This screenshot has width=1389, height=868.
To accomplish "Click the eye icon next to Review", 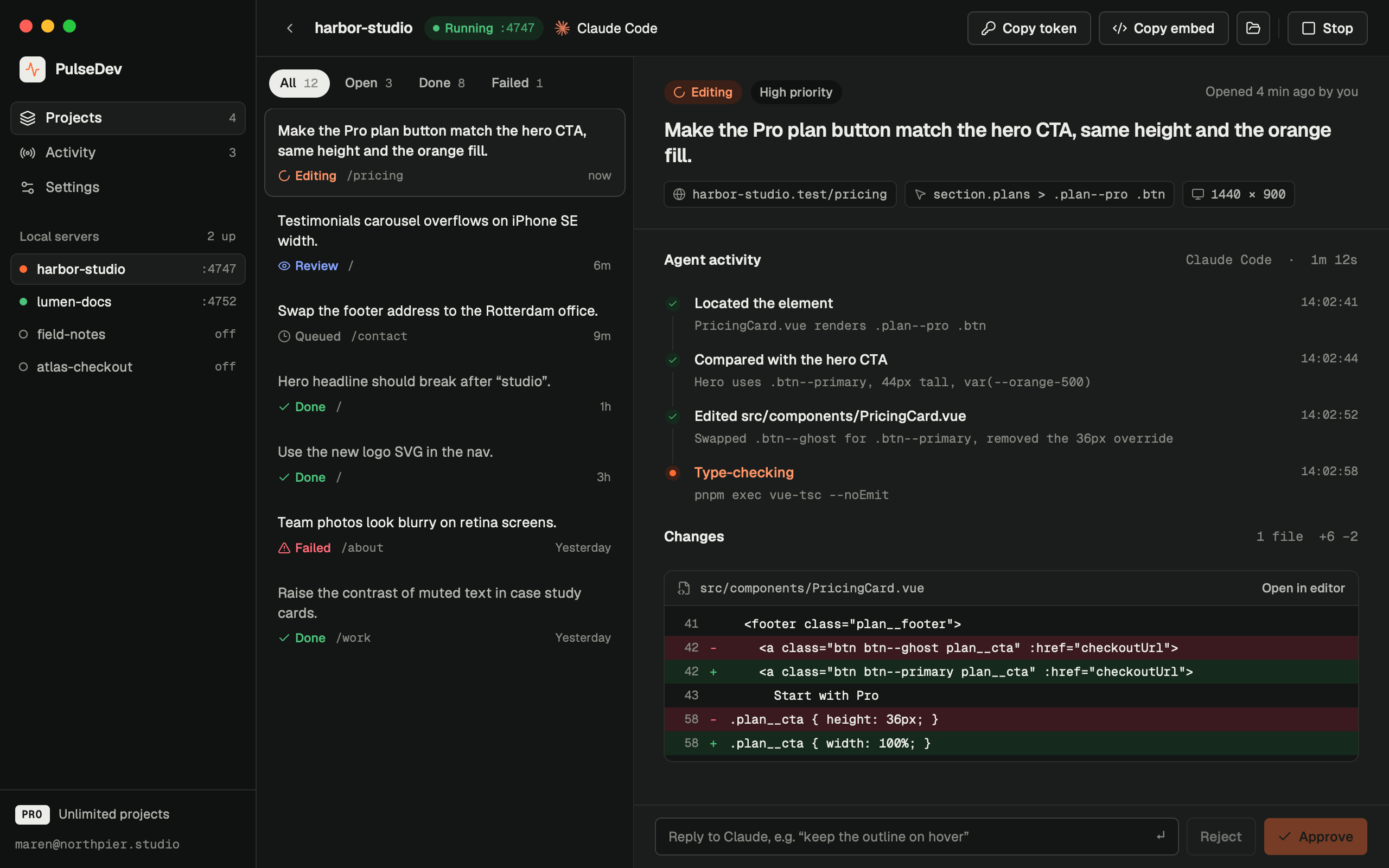I will [x=284, y=266].
